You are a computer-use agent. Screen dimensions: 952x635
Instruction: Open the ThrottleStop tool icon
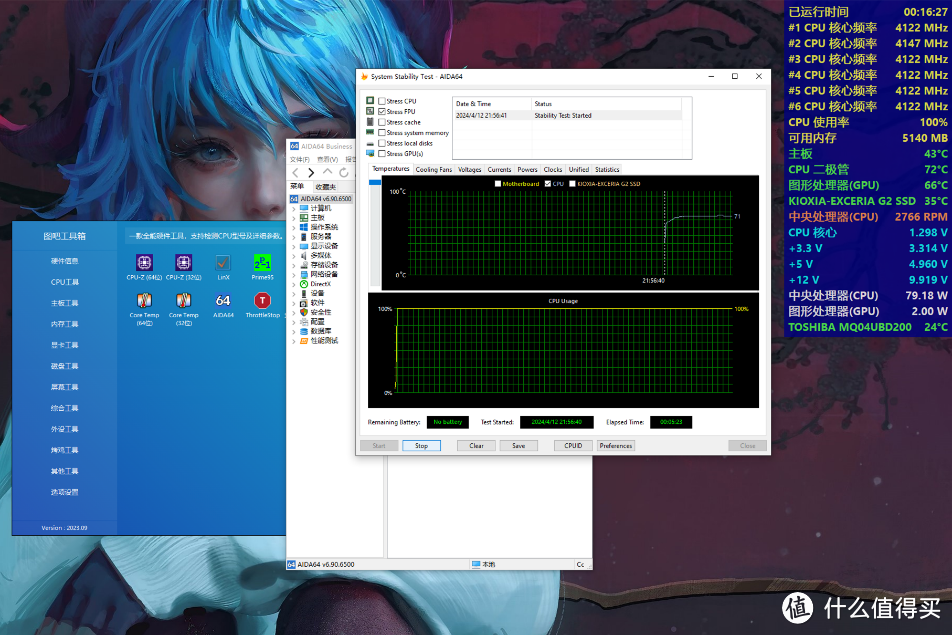[262, 300]
